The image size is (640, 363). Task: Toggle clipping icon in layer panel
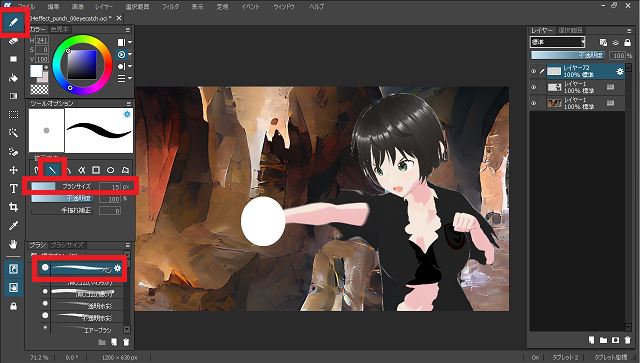616,42
